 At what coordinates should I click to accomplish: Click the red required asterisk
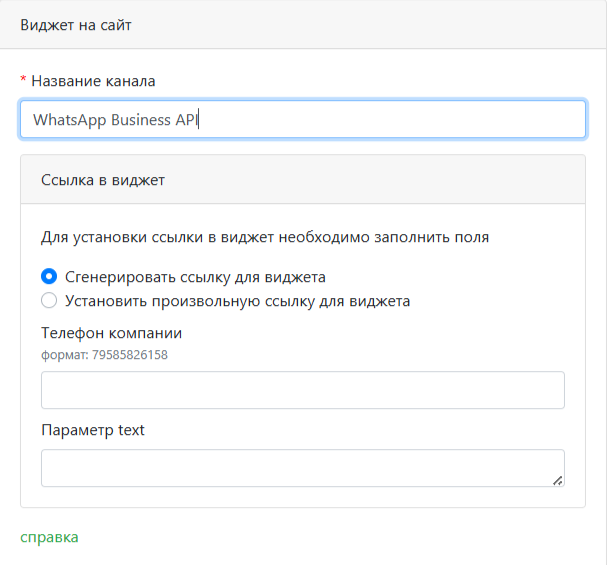pos(24,80)
